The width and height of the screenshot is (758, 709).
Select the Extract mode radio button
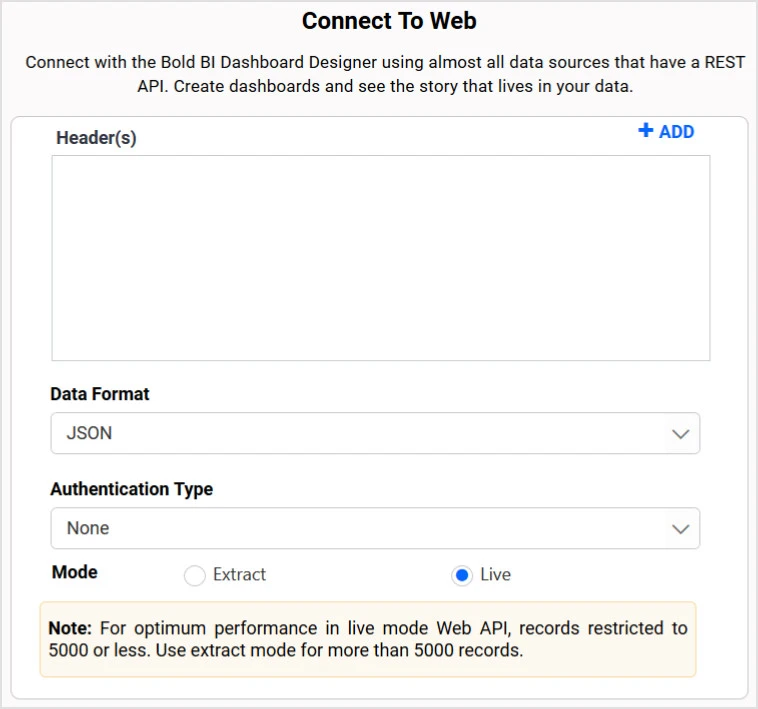(195, 575)
